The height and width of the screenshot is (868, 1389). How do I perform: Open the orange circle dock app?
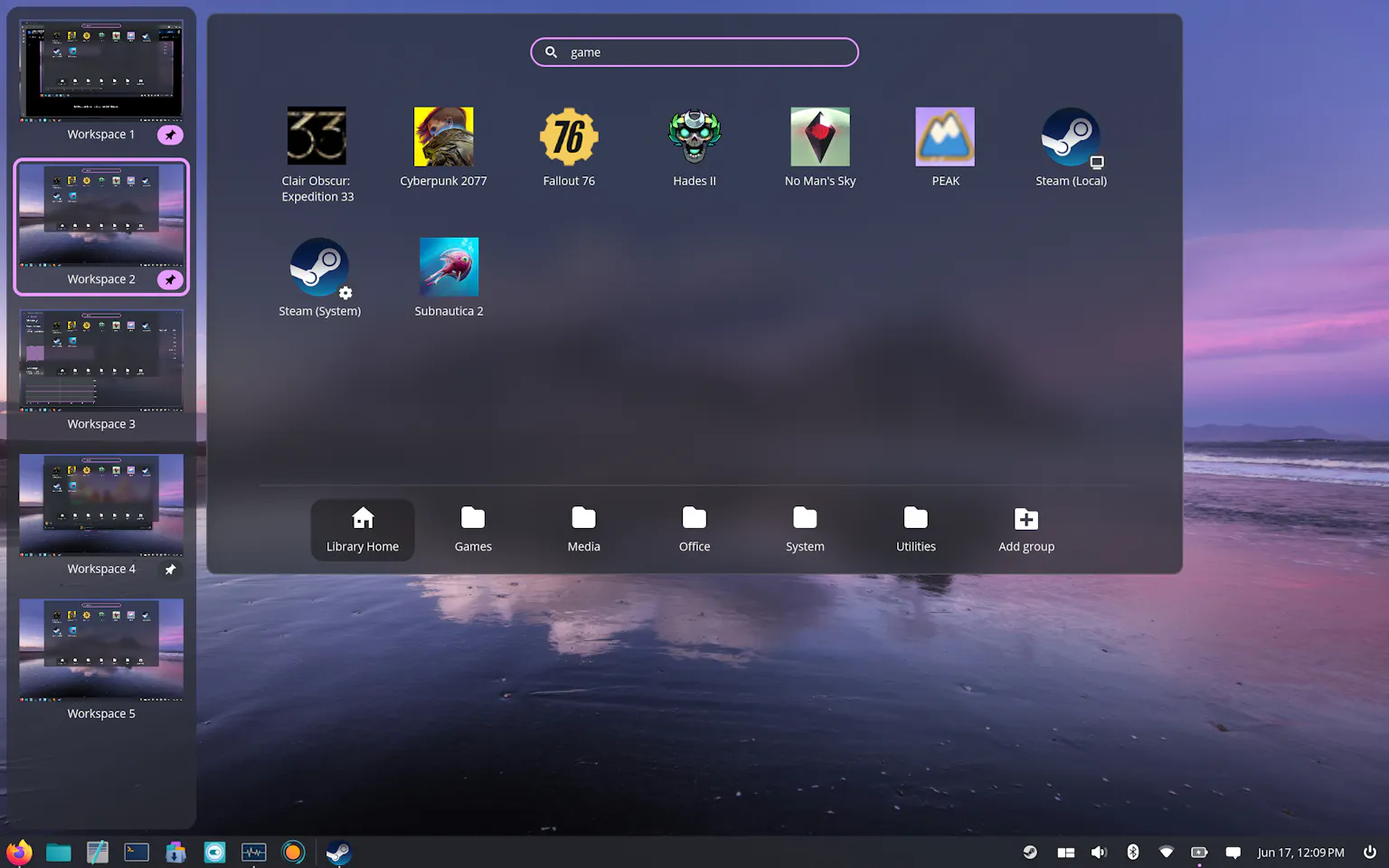(x=293, y=852)
